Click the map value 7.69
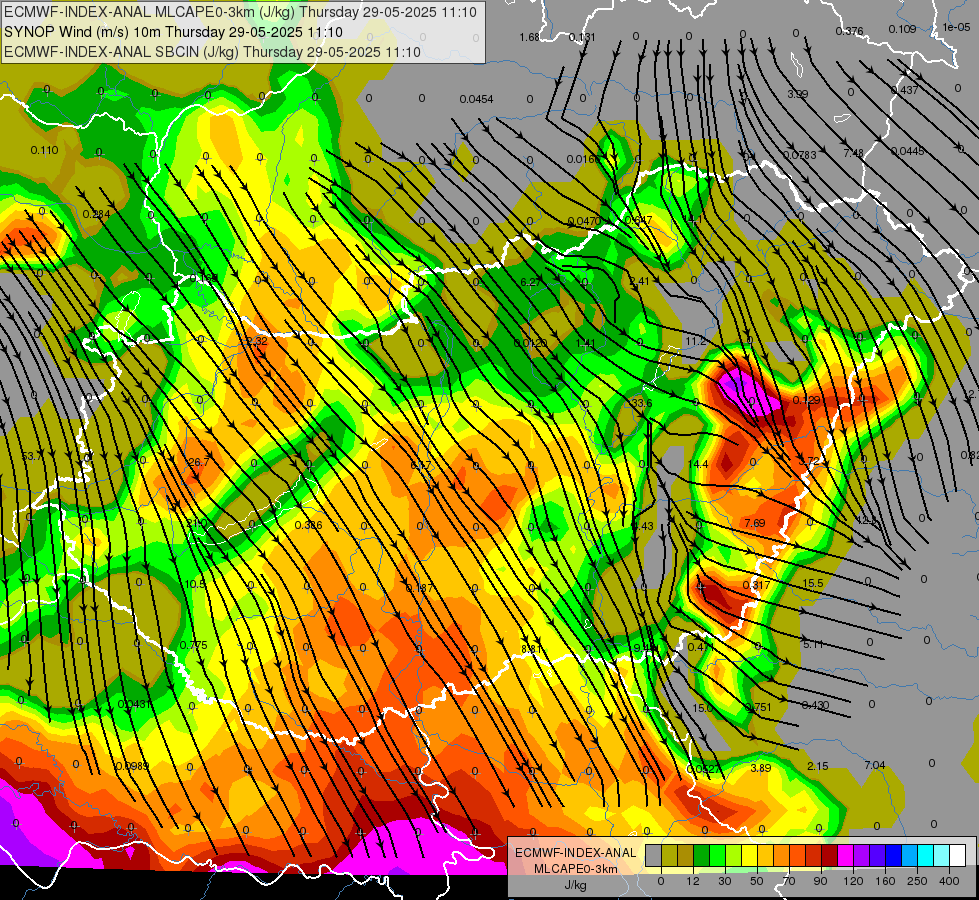The image size is (979, 900). pos(754,523)
